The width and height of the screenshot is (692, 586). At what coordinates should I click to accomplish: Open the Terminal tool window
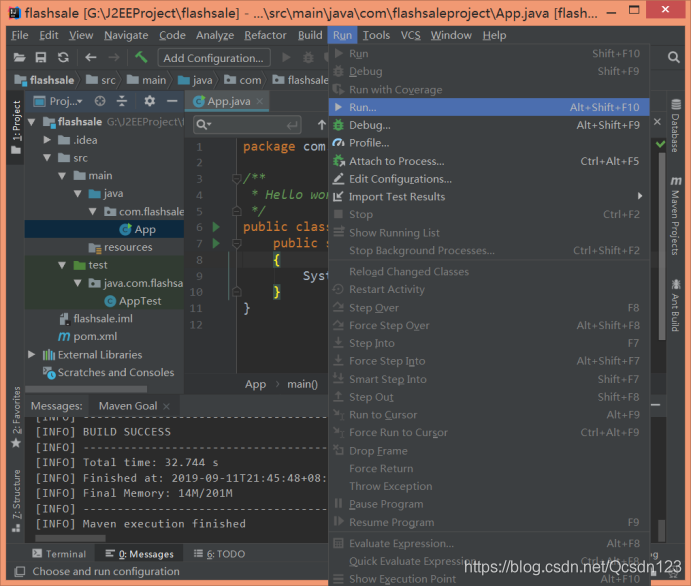[59, 554]
